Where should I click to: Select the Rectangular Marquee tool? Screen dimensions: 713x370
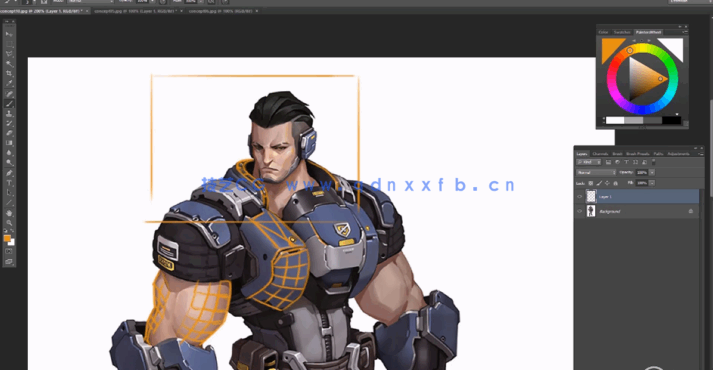tap(9, 44)
